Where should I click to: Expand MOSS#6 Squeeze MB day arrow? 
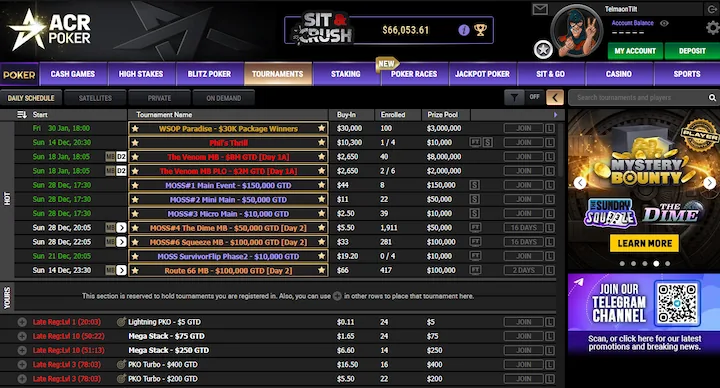[x=121, y=242]
